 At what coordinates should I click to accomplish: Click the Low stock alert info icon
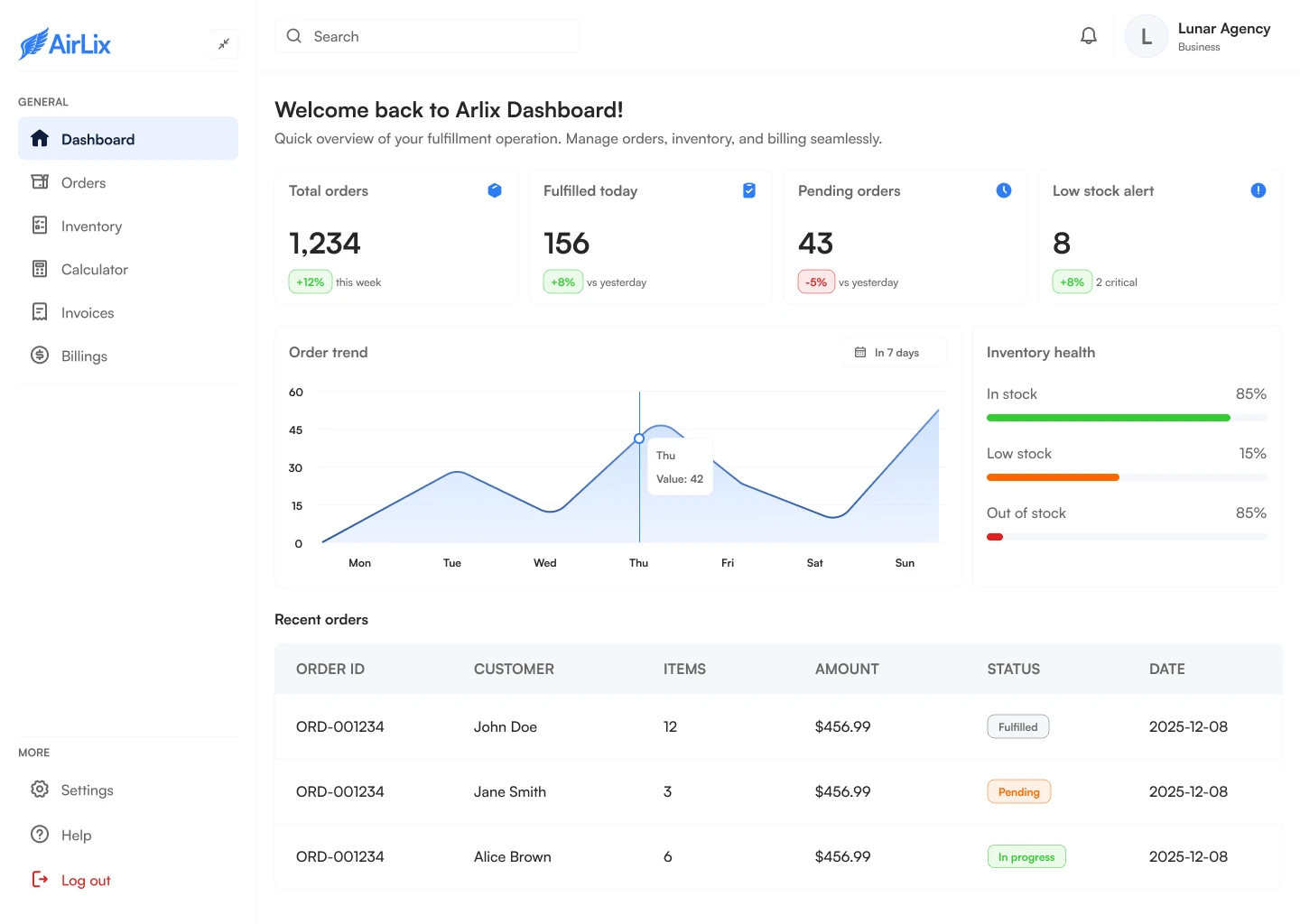[1257, 190]
